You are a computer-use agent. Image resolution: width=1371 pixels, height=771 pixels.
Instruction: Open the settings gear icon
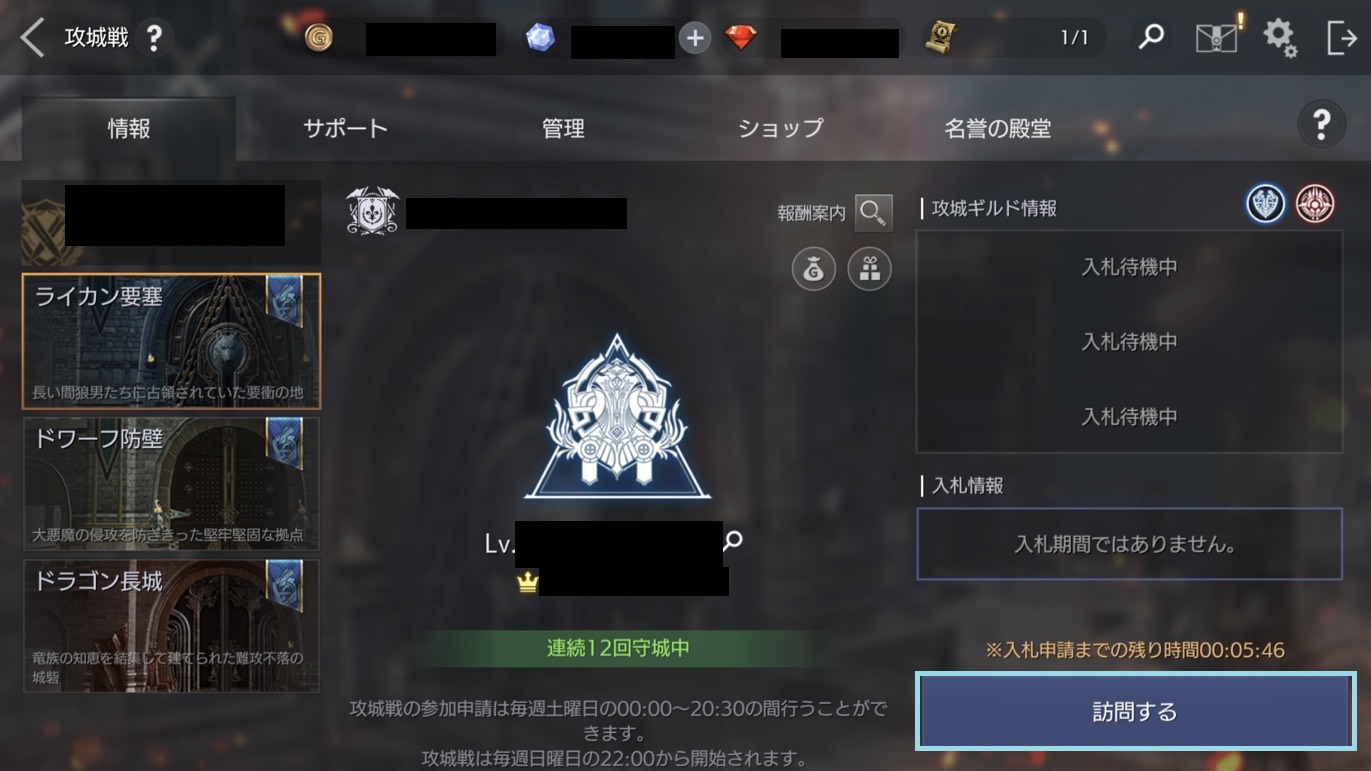point(1279,38)
